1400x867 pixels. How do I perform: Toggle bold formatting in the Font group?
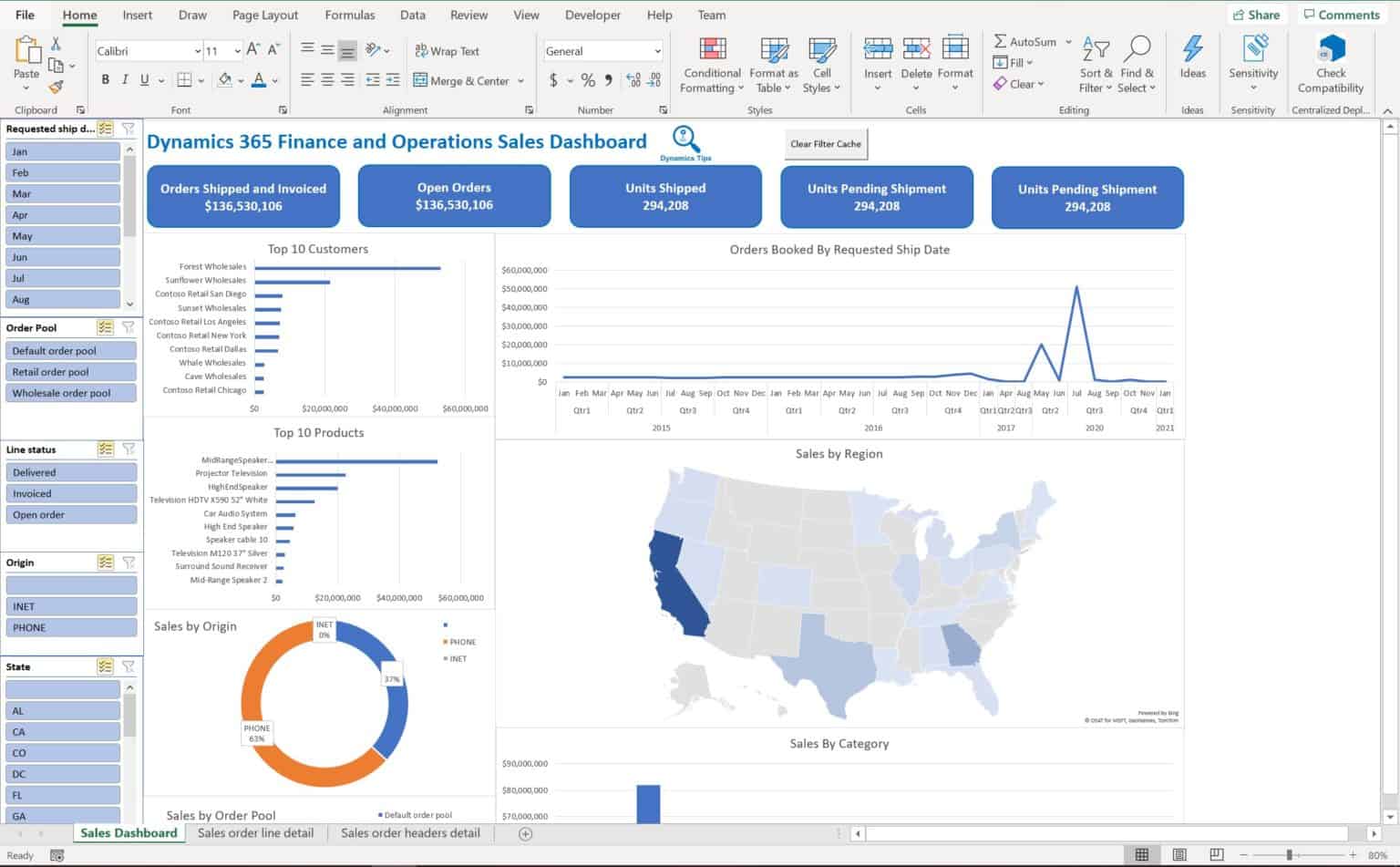pyautogui.click(x=105, y=80)
